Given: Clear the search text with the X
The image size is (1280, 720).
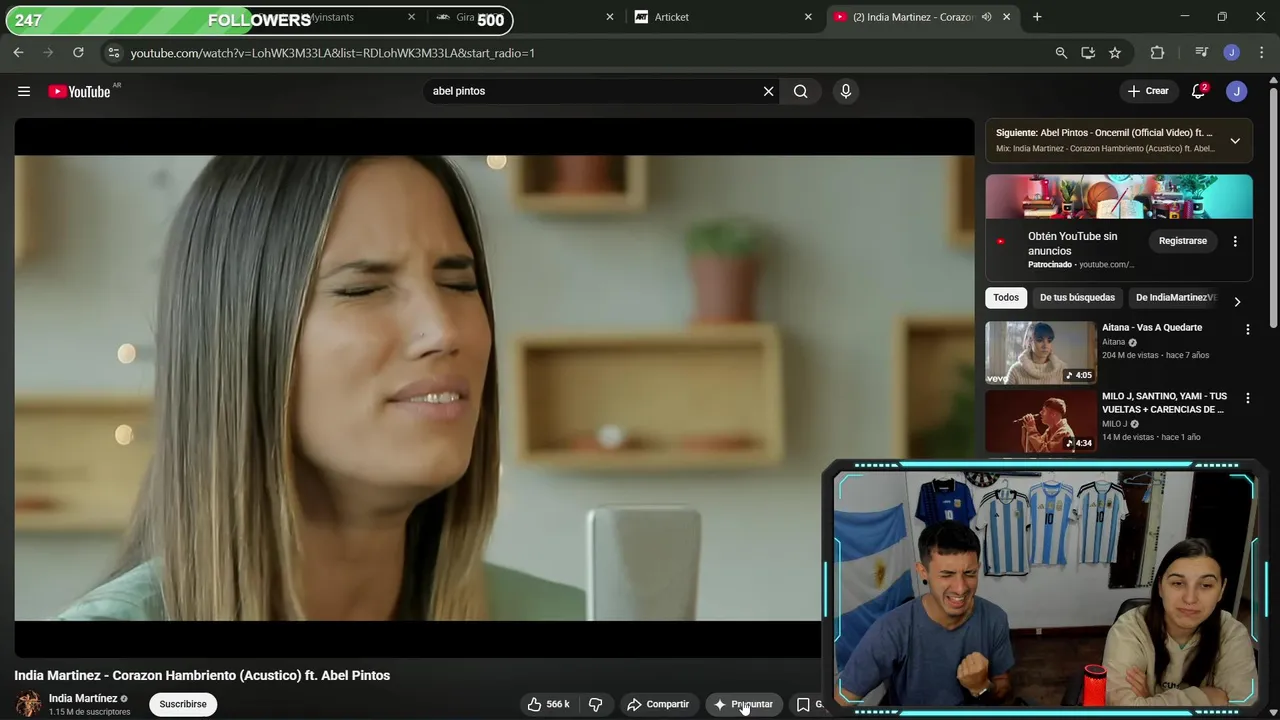Looking at the screenshot, I should (x=768, y=91).
